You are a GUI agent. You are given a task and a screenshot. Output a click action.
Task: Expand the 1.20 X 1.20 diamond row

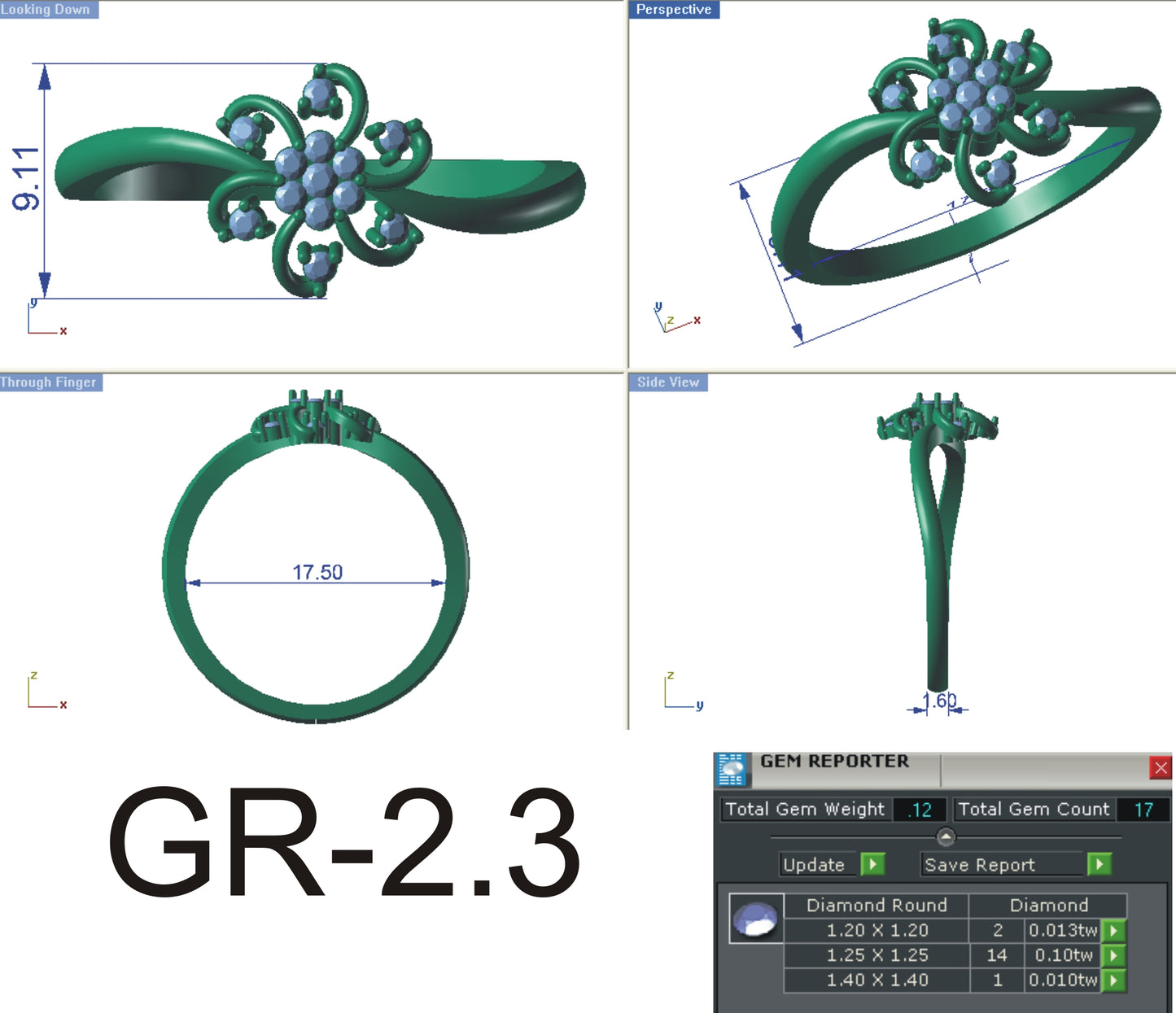point(1112,930)
